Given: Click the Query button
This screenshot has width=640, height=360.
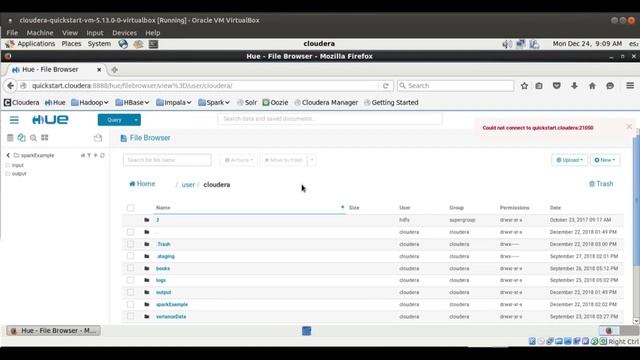Looking at the screenshot, I should (x=114, y=120).
